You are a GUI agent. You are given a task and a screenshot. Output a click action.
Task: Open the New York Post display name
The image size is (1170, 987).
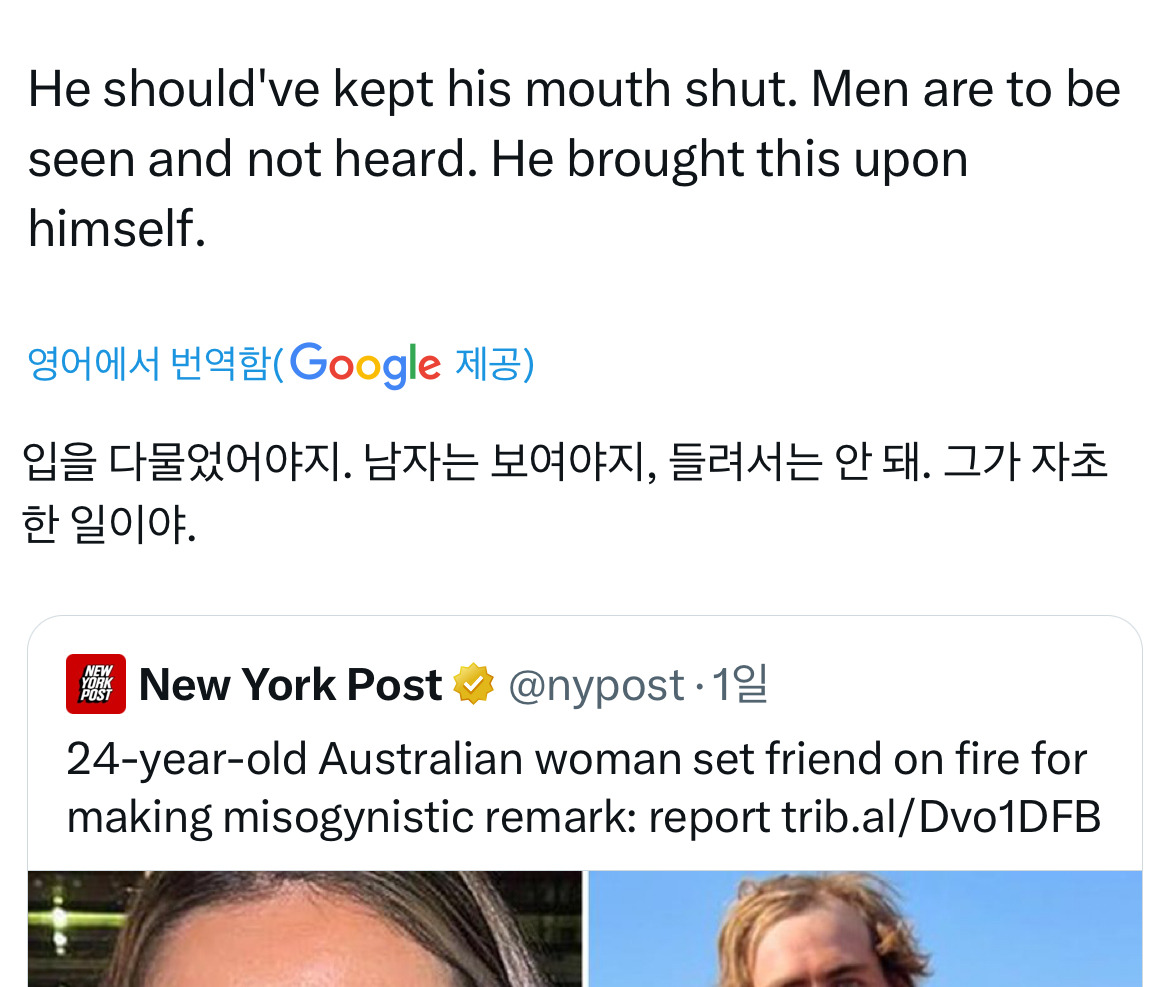coord(290,685)
